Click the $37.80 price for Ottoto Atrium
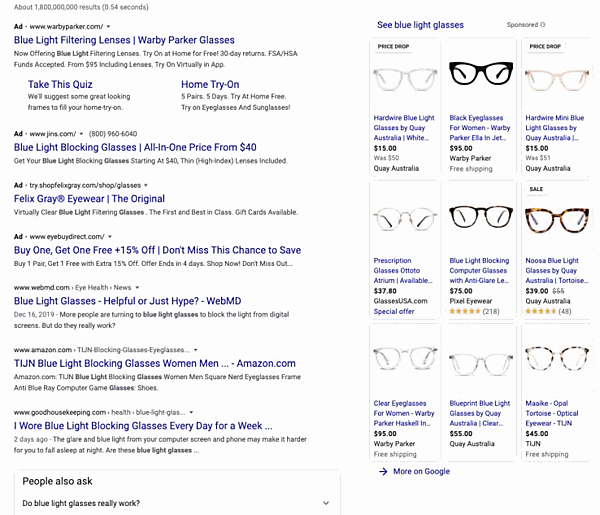 [385, 291]
